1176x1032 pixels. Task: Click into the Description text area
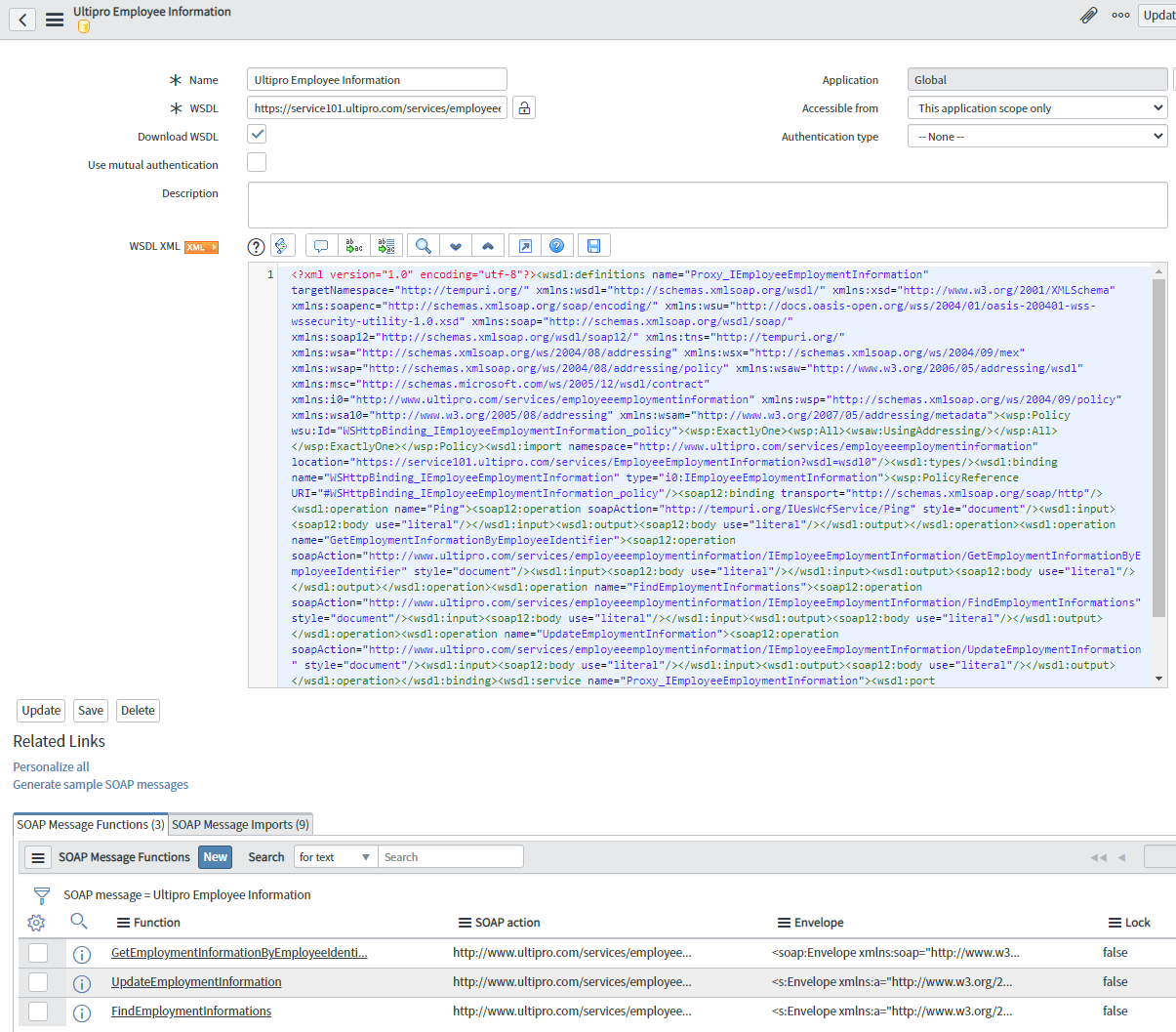point(708,205)
